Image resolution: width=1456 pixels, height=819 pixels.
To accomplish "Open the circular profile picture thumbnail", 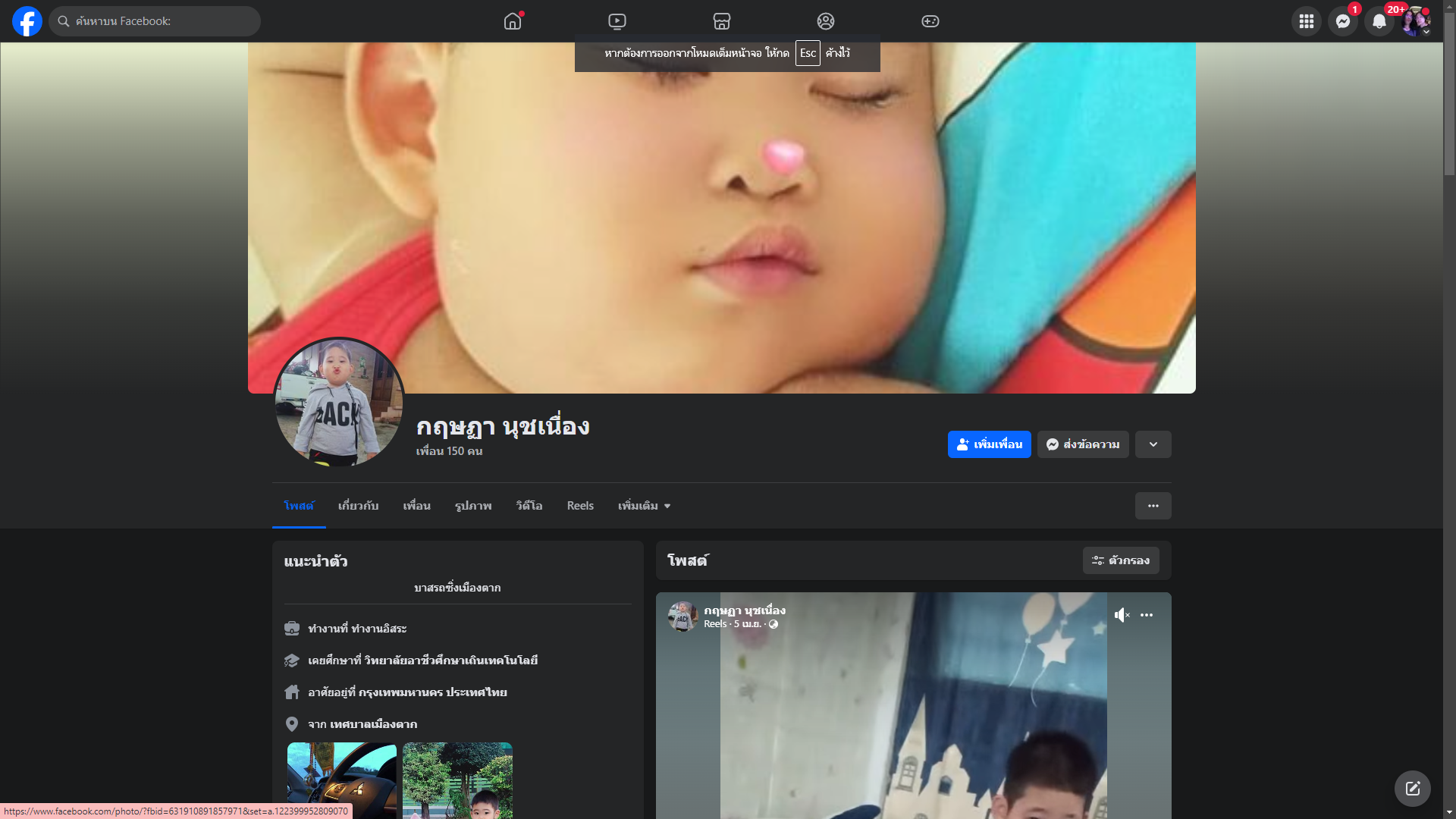I will coord(339,403).
